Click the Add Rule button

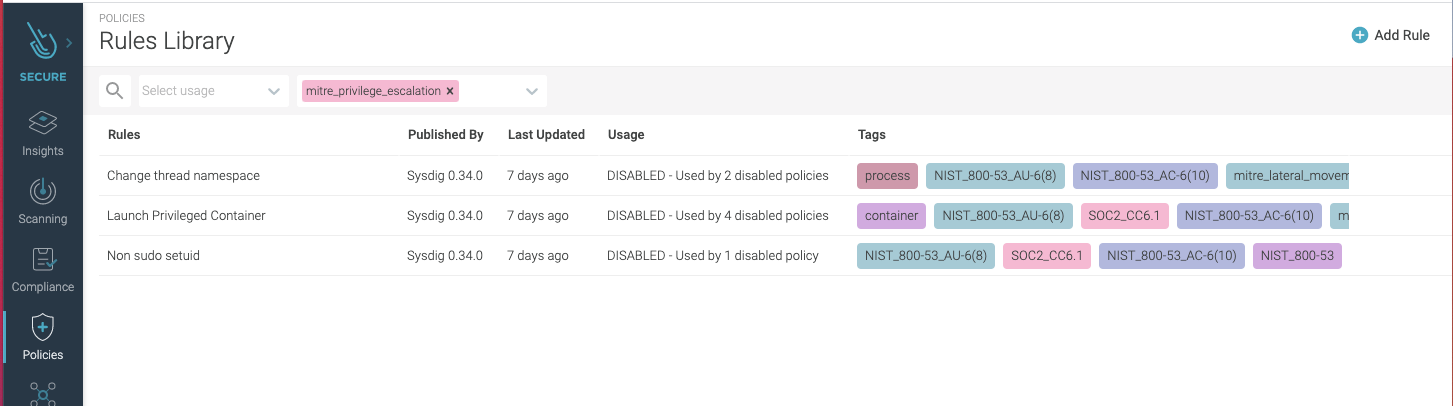1391,35
